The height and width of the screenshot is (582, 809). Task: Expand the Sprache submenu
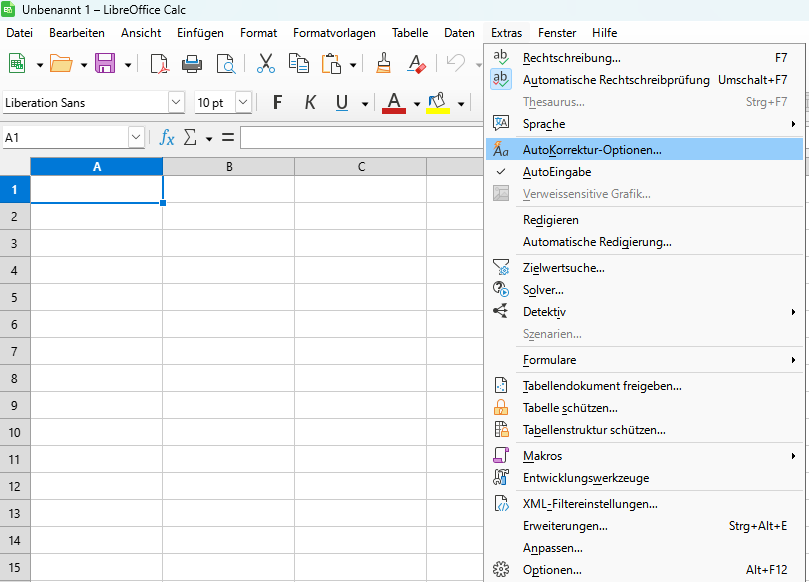[x=544, y=124]
